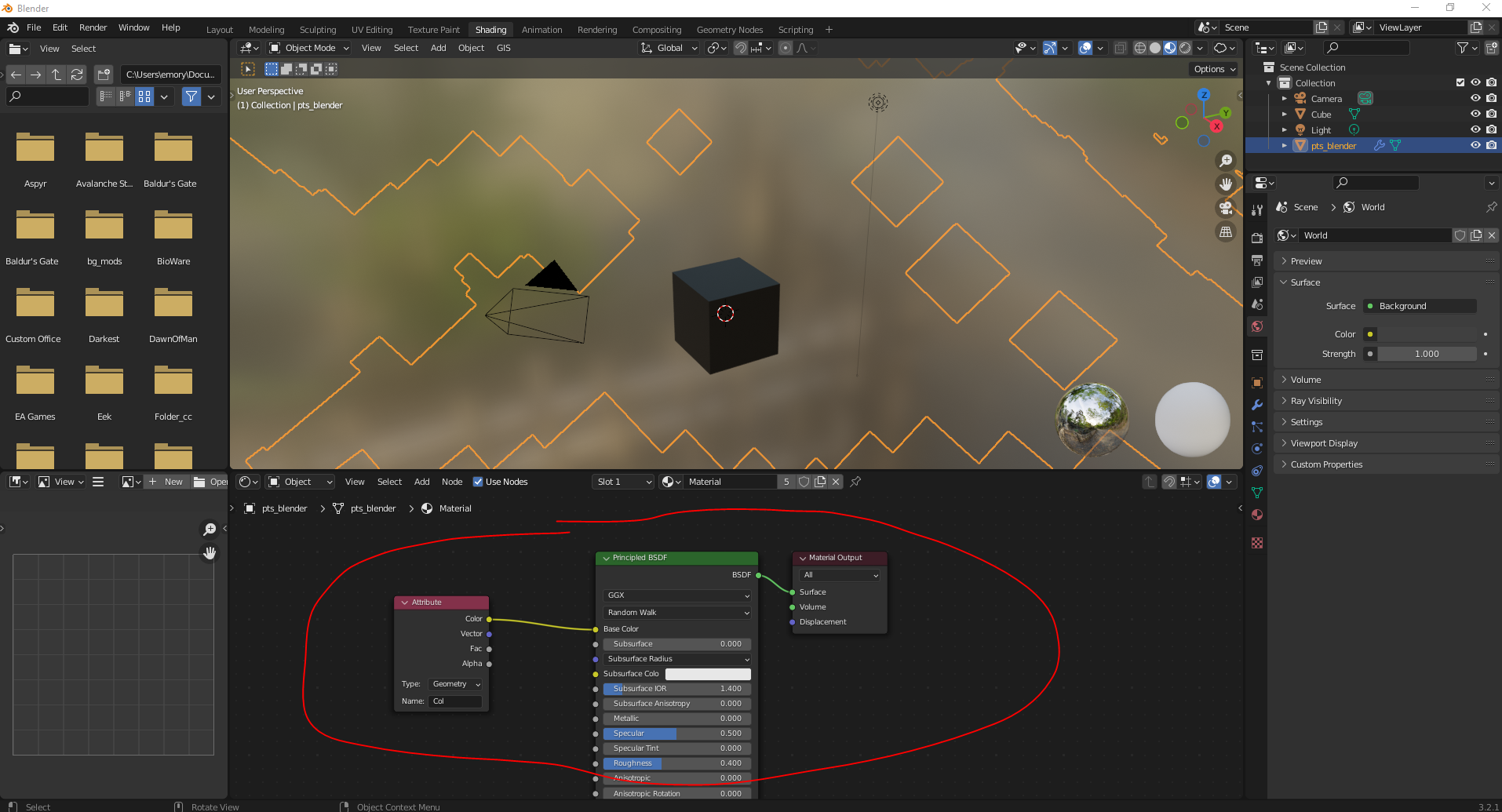Toggle X-ray mode in viewport header
Screen dimensions: 1502x812
[x=1120, y=48]
